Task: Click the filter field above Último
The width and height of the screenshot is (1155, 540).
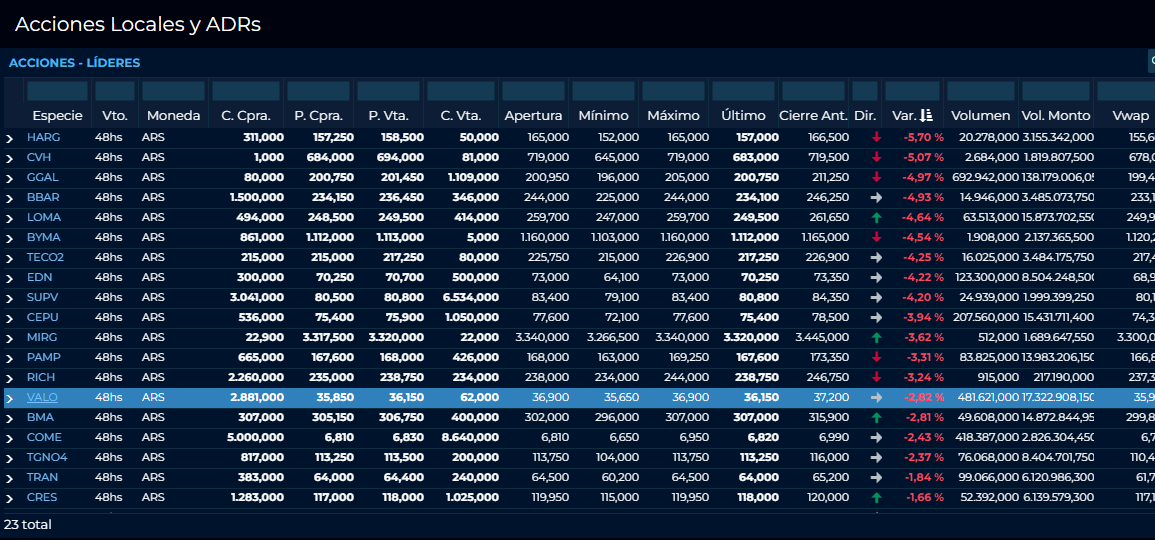Action: click(x=743, y=91)
